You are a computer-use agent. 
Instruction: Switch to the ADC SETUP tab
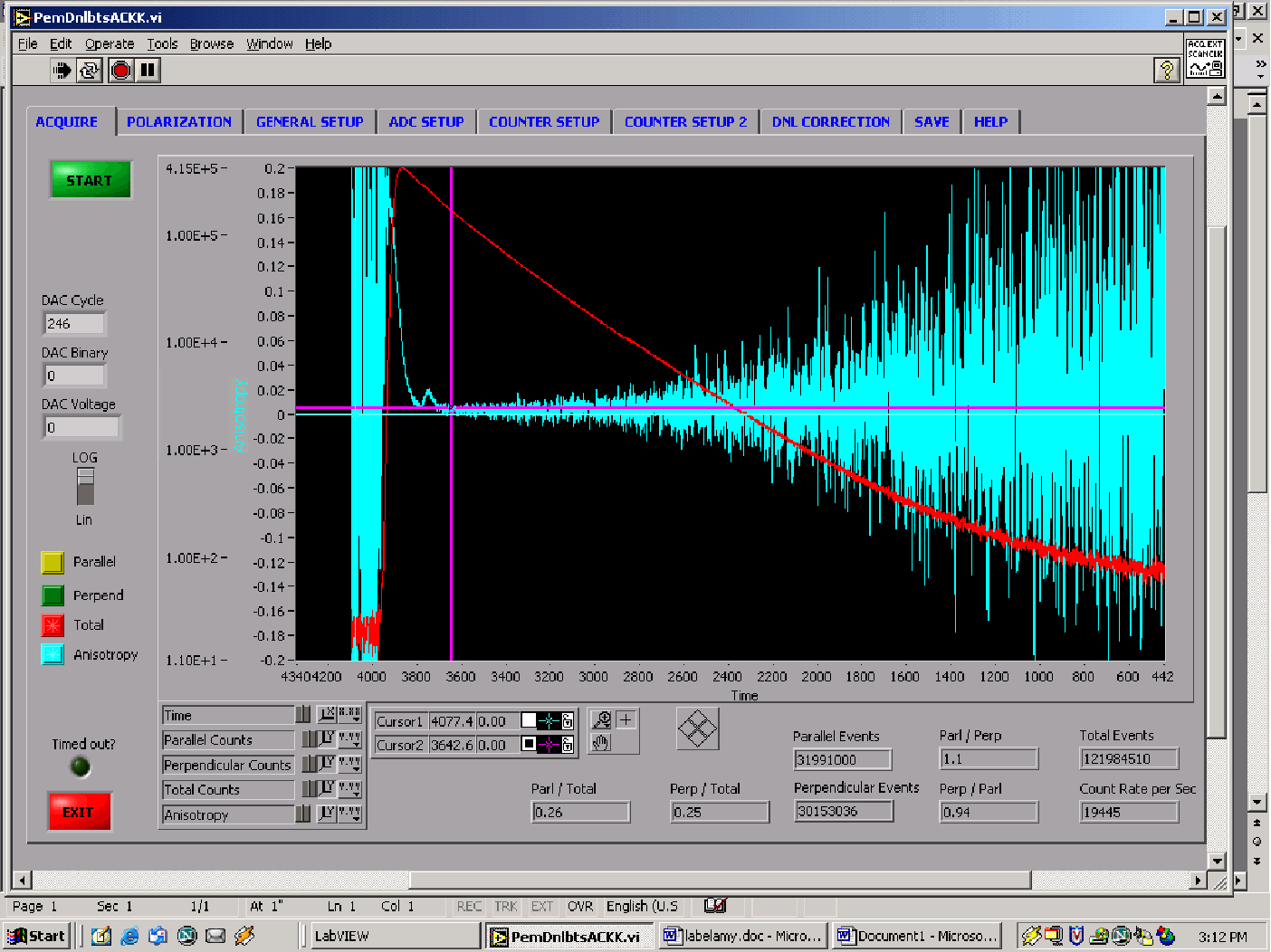[425, 121]
